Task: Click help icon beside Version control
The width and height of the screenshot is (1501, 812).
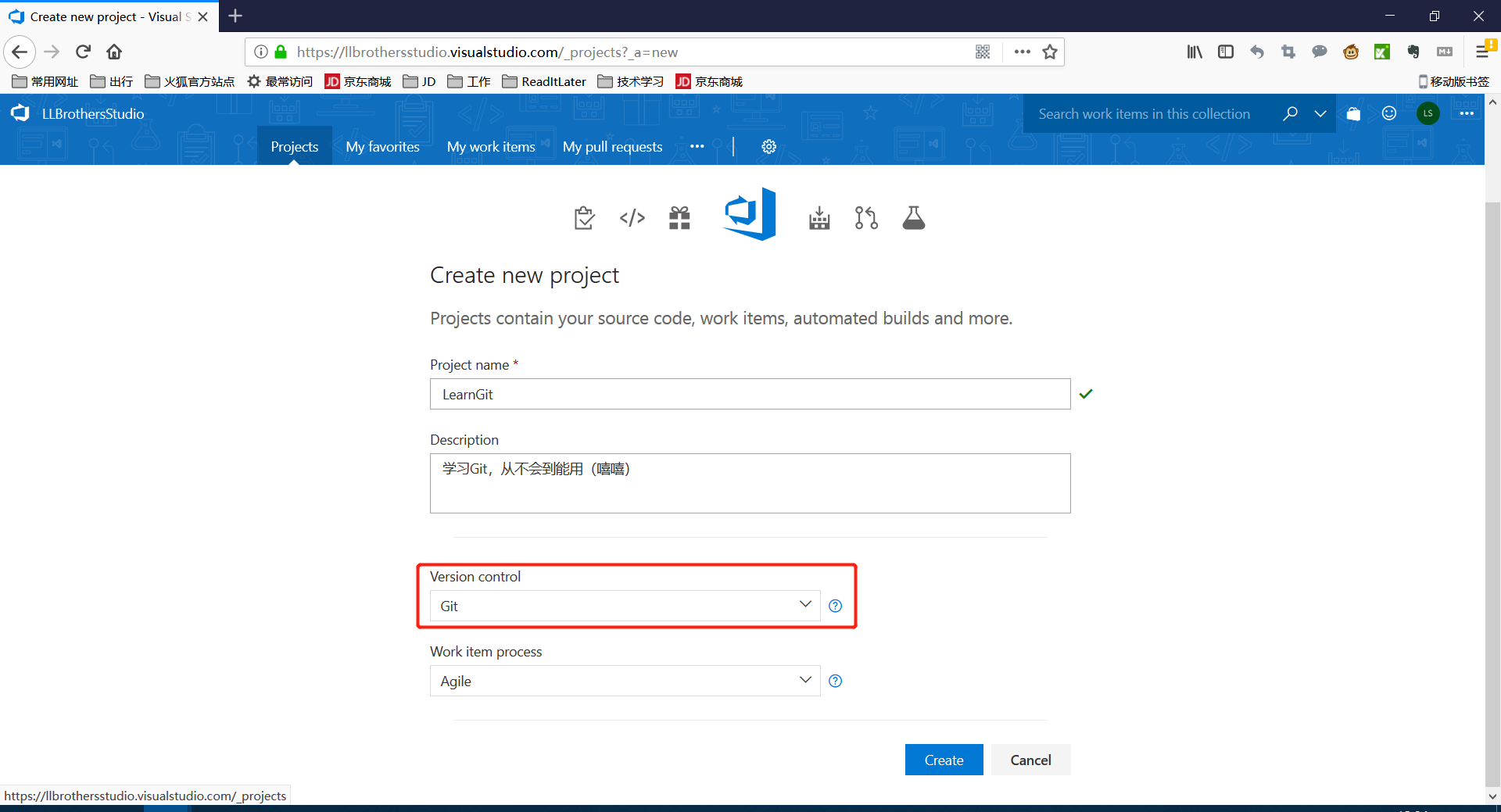Action: tap(835, 606)
